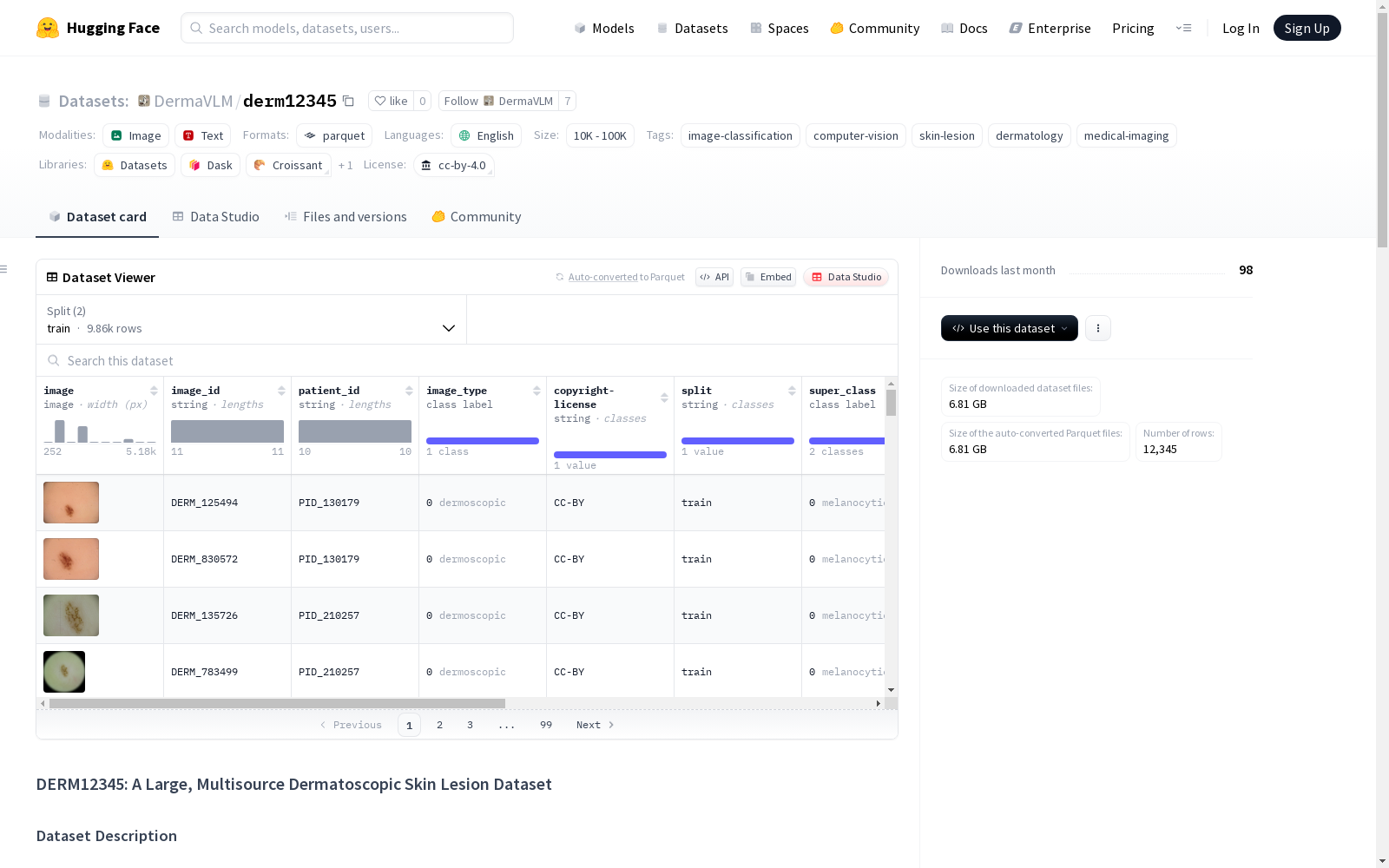Click the search magnifier in dataset search

click(54, 360)
